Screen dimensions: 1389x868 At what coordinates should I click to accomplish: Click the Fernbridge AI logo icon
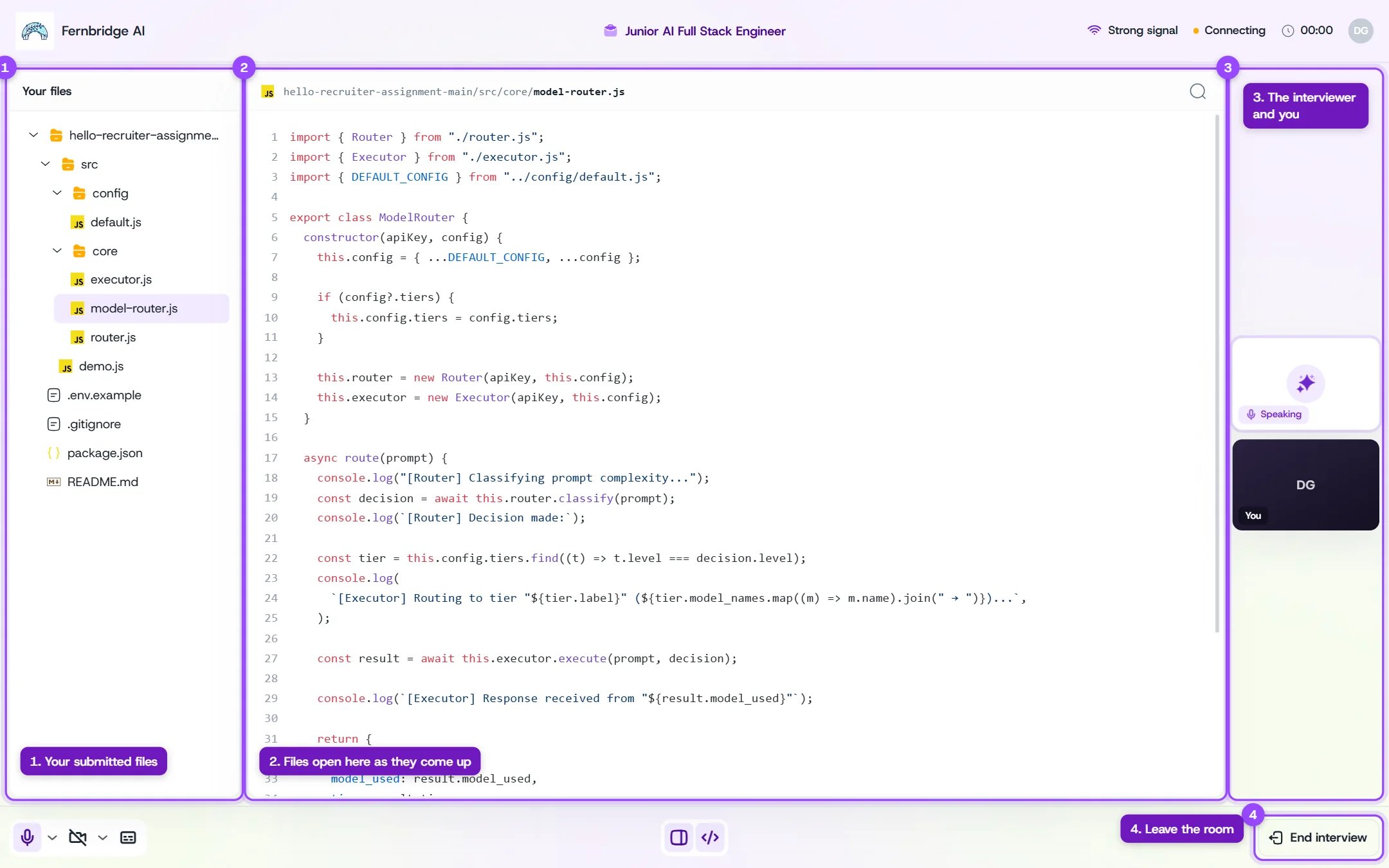click(x=35, y=30)
